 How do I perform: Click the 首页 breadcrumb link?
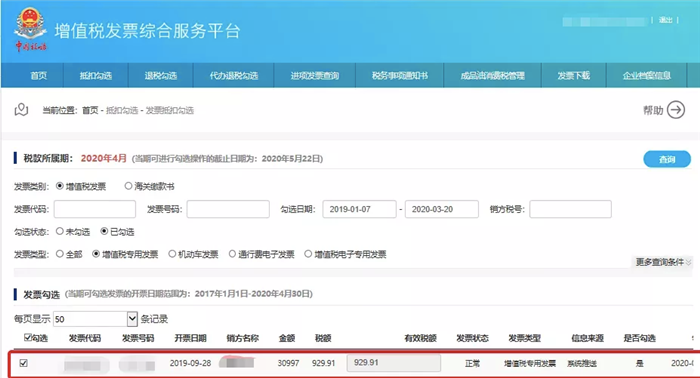(90, 110)
